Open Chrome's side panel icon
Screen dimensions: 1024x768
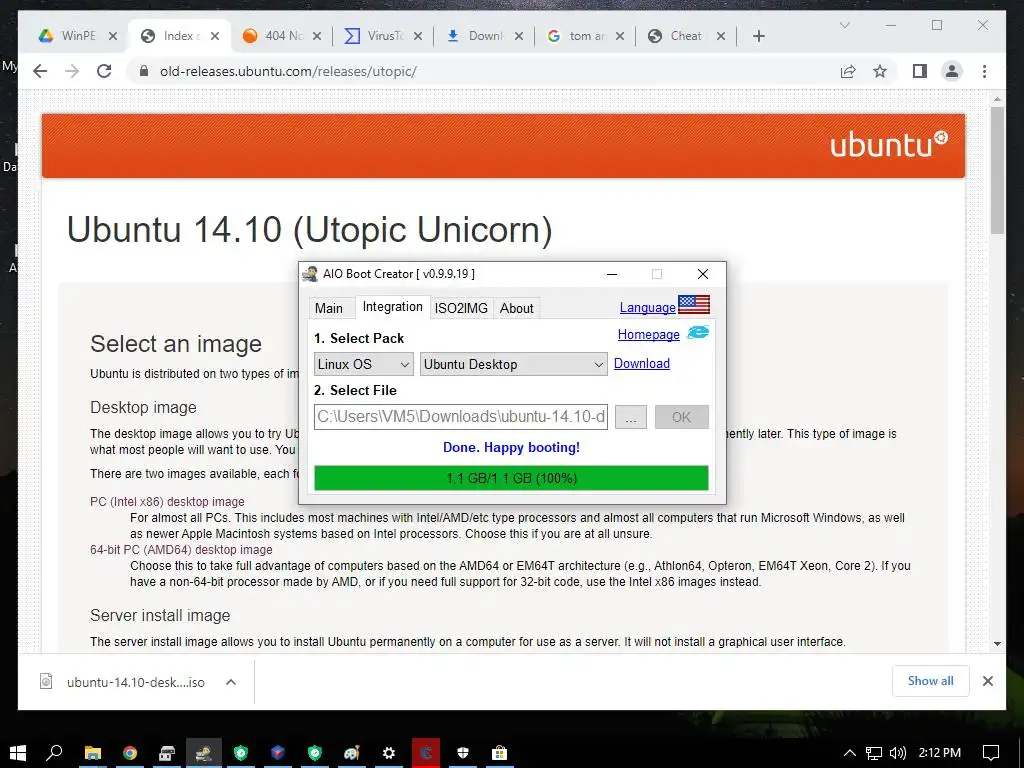click(920, 71)
